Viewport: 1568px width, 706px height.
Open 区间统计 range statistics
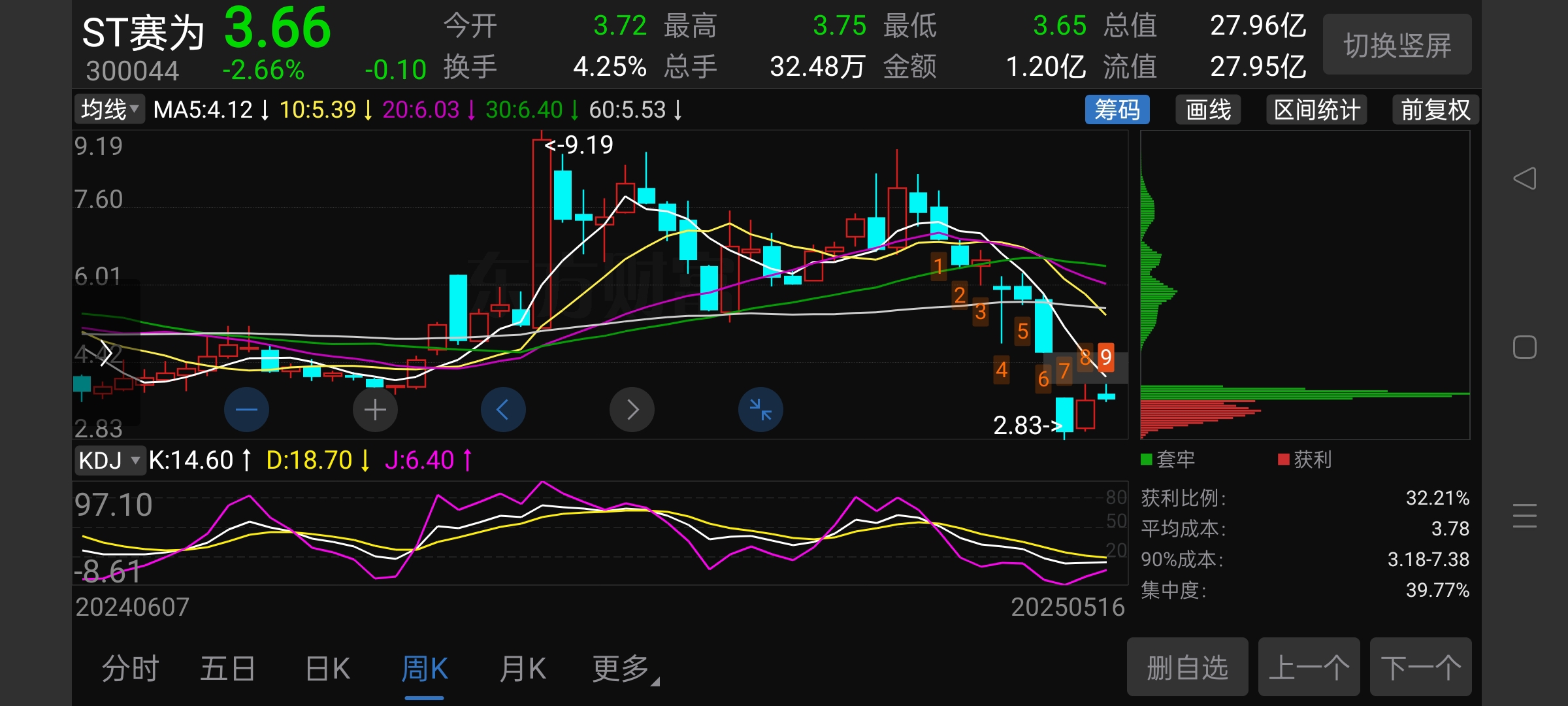[1316, 109]
